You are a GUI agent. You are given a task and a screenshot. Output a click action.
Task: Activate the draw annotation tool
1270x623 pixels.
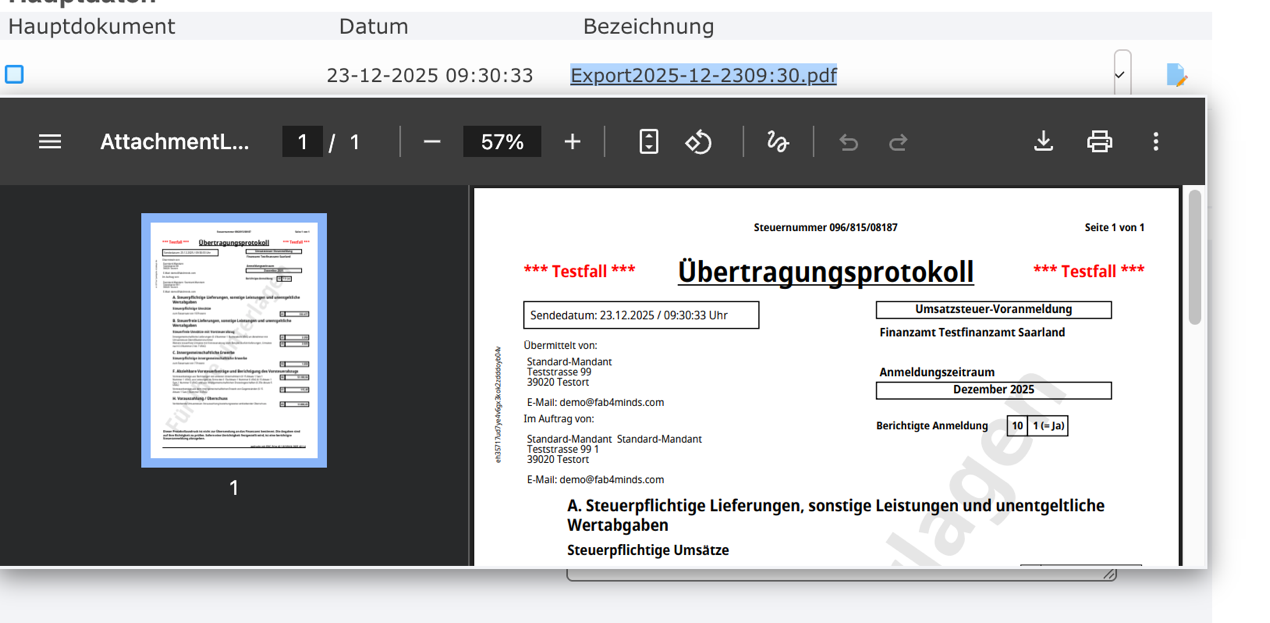coord(778,142)
